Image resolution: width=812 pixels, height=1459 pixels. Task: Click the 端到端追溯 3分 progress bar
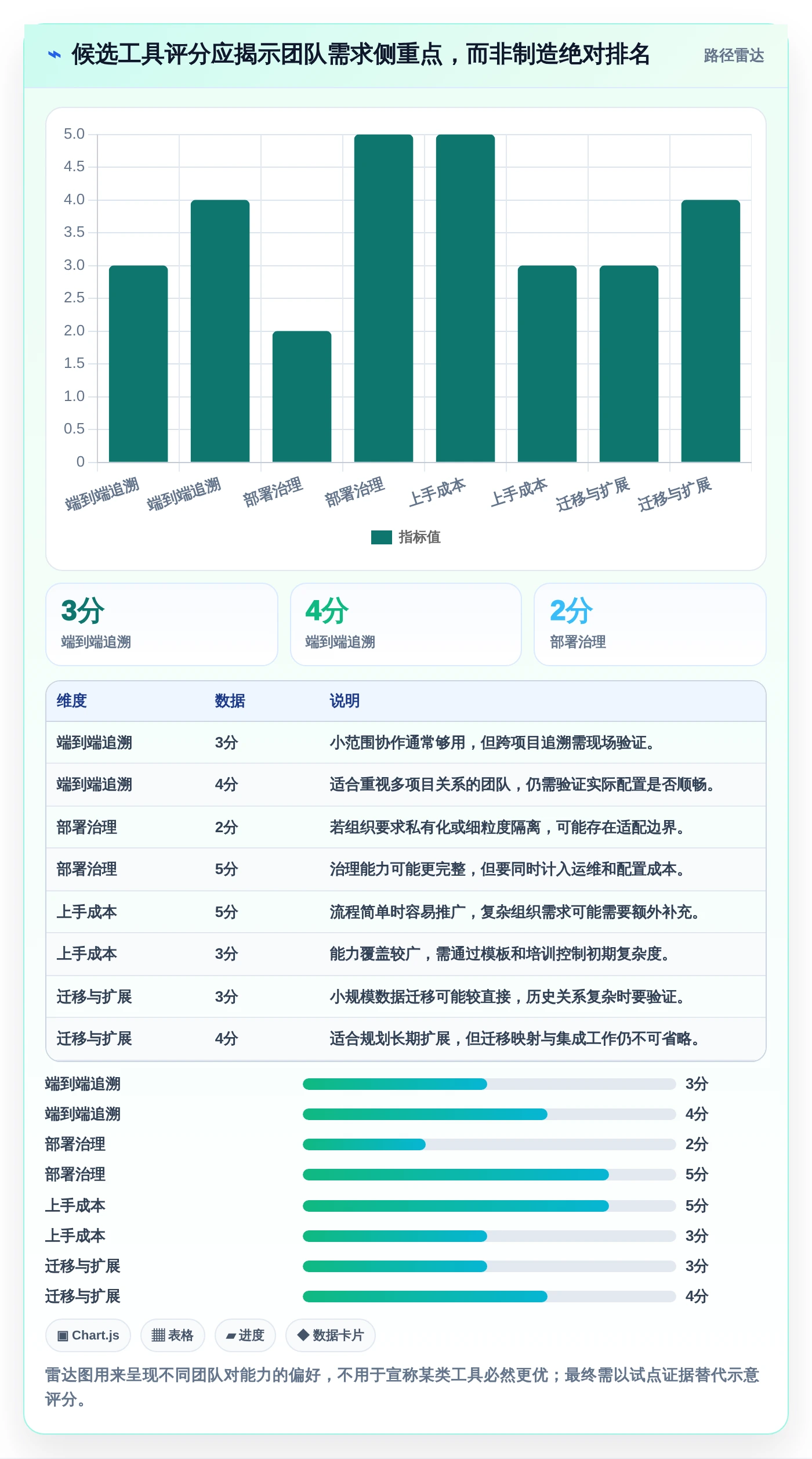pos(490,1084)
